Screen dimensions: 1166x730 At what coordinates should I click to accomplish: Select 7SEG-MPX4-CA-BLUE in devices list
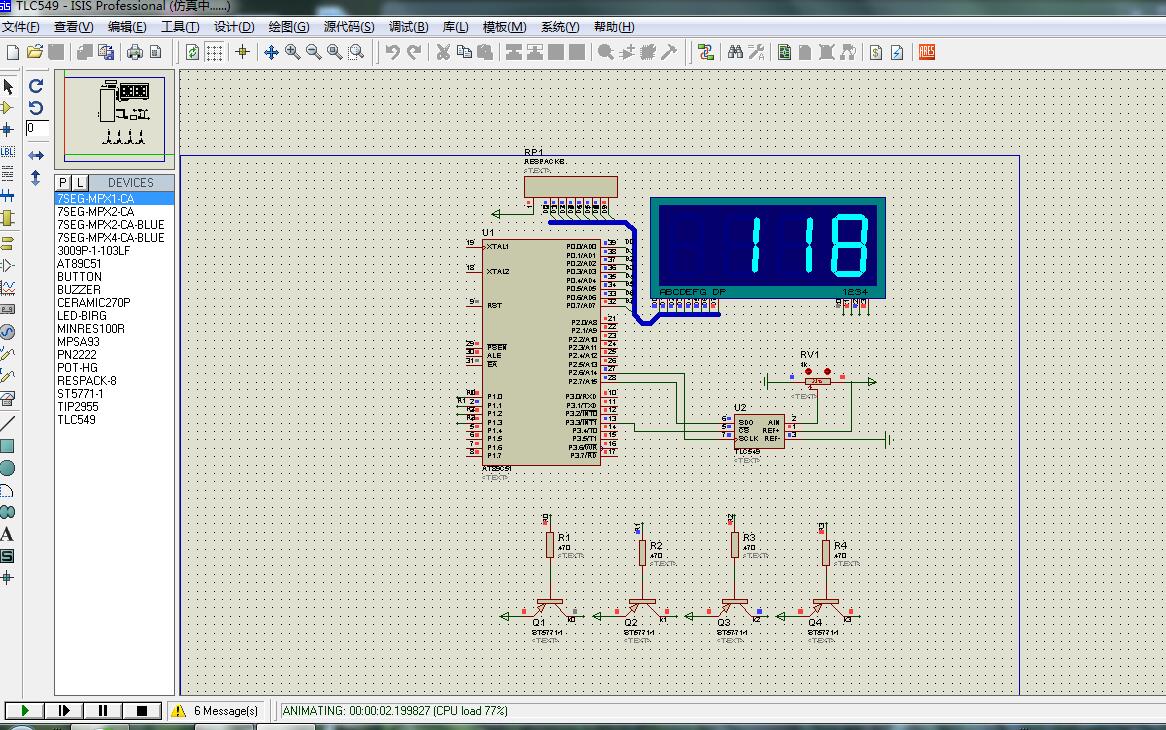111,238
